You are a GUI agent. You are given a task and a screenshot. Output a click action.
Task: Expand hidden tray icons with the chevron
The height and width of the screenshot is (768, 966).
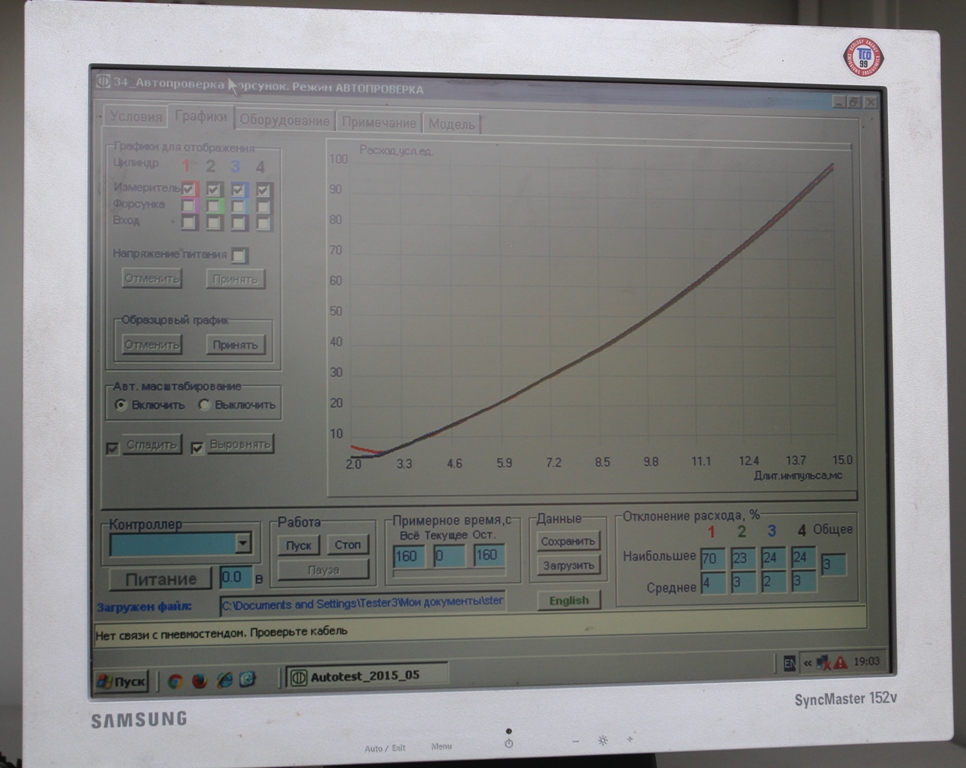coord(807,662)
